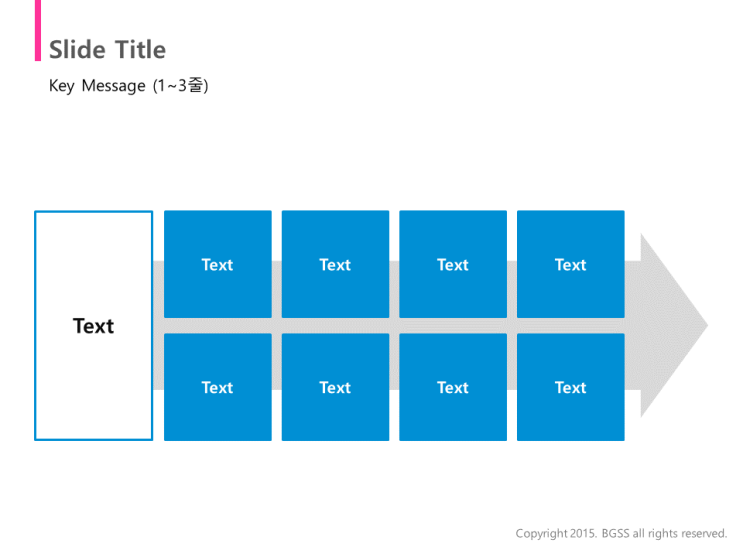Click the word Title in the heading
The width and height of the screenshot is (743, 557).
pos(141,50)
